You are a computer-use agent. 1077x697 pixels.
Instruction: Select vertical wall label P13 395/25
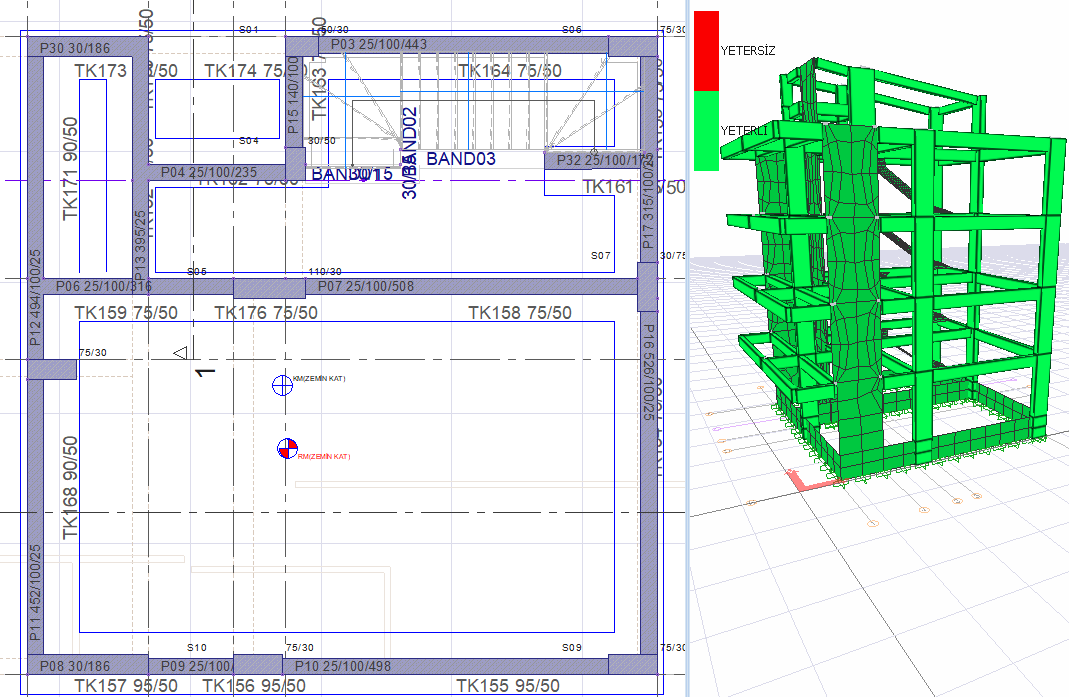140,243
